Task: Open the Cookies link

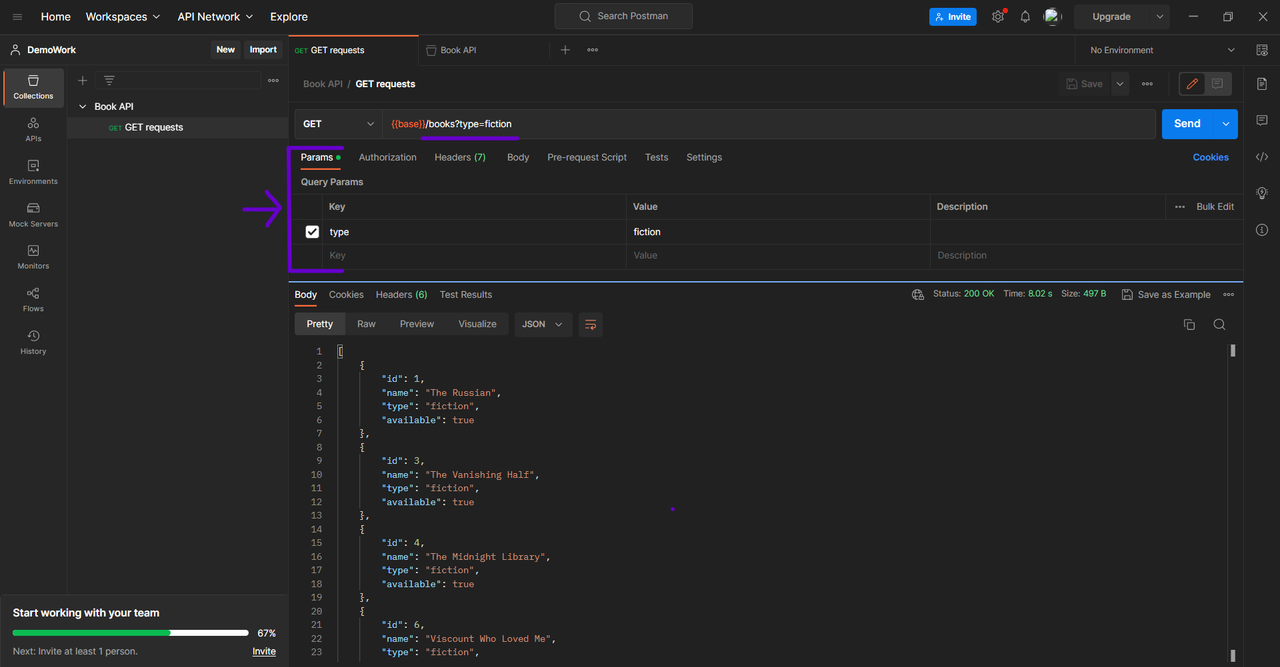Action: pyautogui.click(x=1211, y=158)
